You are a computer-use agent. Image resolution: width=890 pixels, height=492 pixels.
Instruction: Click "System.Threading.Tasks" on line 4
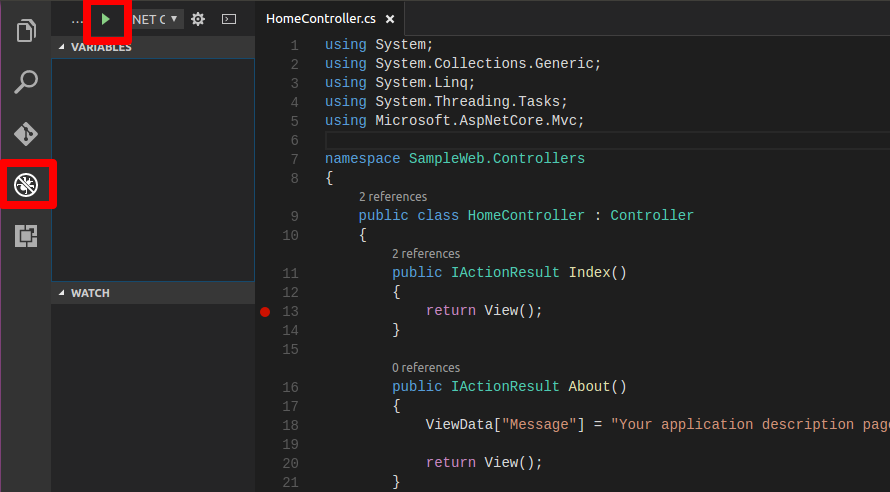[467, 102]
